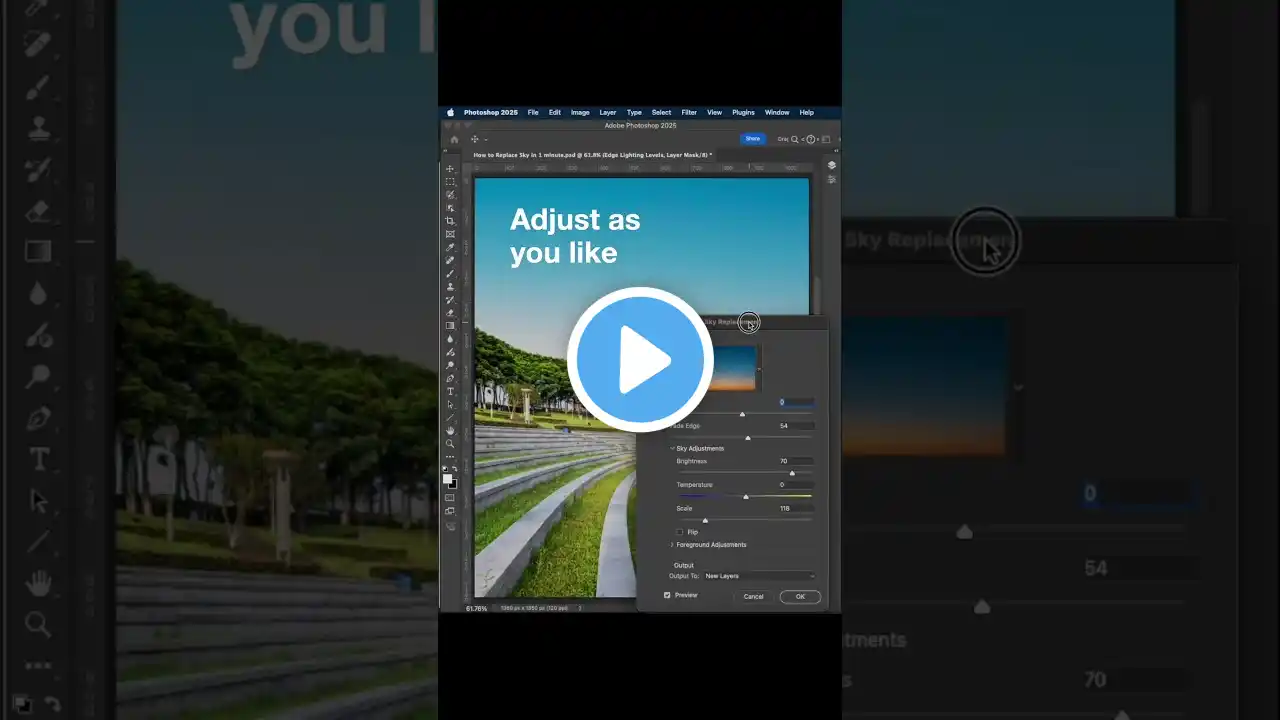Click the Brightness slider track
The height and width of the screenshot is (720, 1280).
(745, 473)
